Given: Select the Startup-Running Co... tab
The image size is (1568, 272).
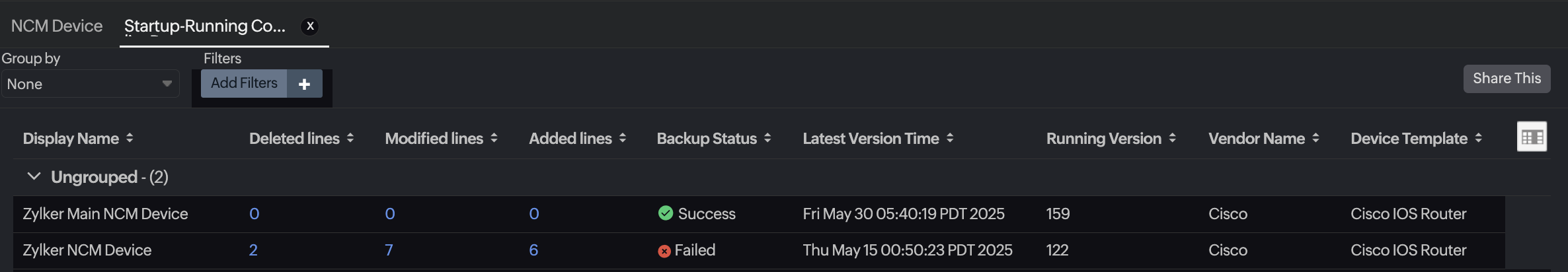Looking at the screenshot, I should (205, 26).
